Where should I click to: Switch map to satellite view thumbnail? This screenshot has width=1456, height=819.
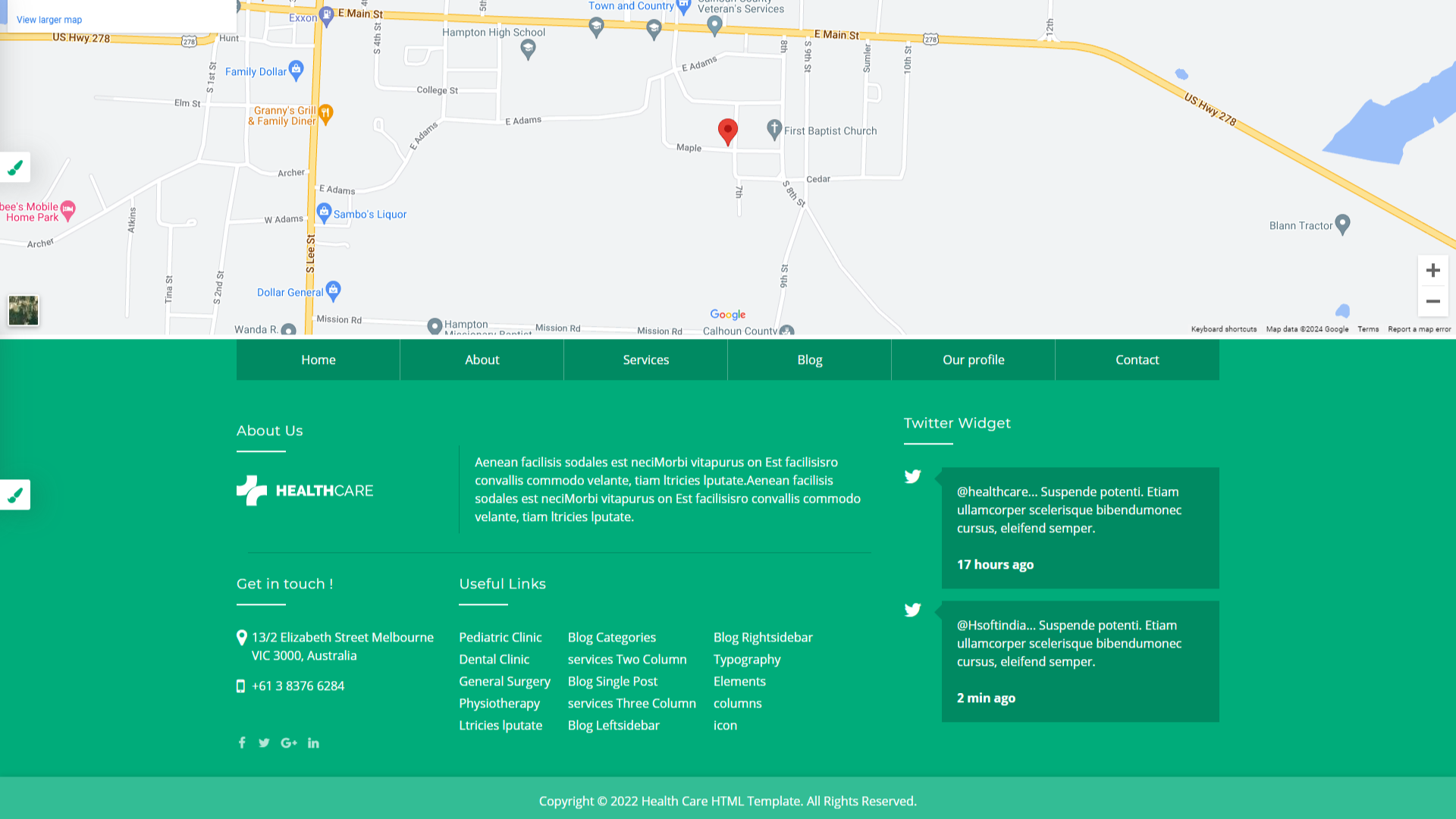point(24,310)
